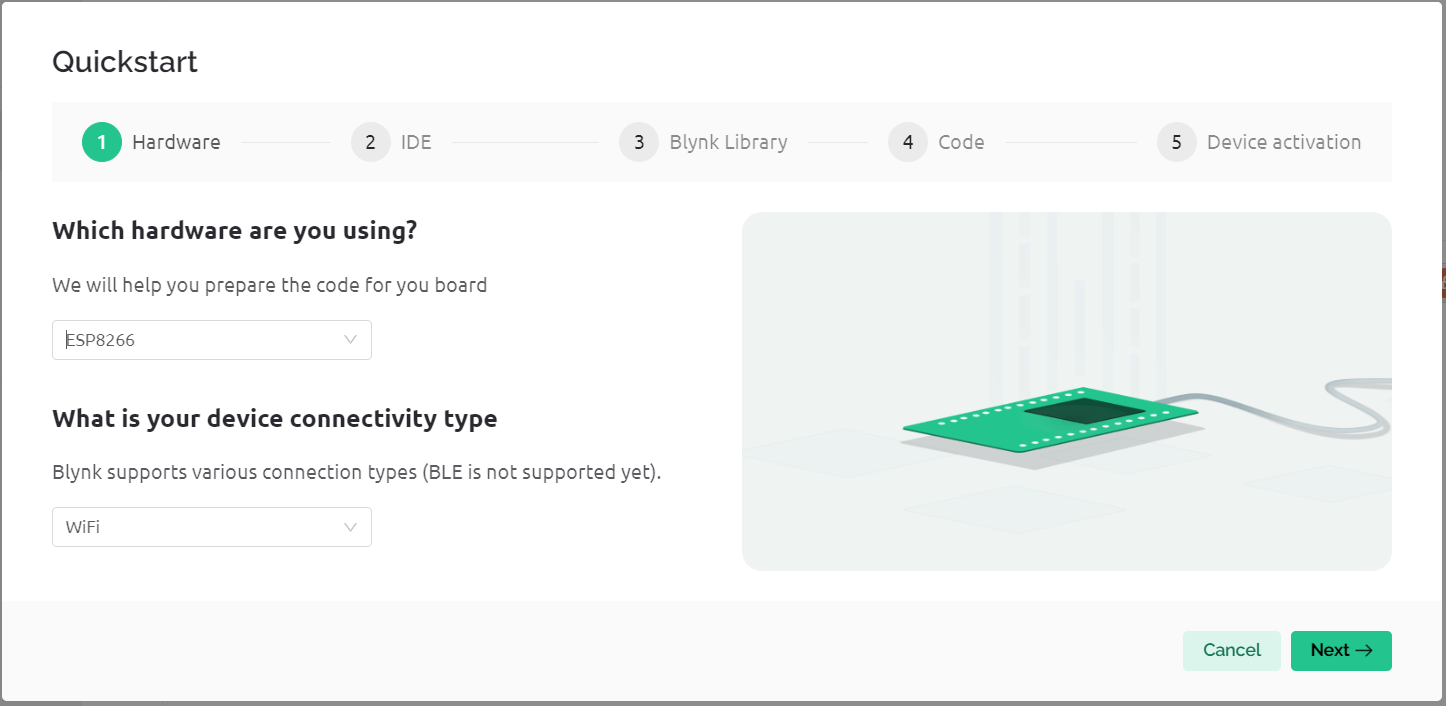Select the Hardware step label

[176, 142]
